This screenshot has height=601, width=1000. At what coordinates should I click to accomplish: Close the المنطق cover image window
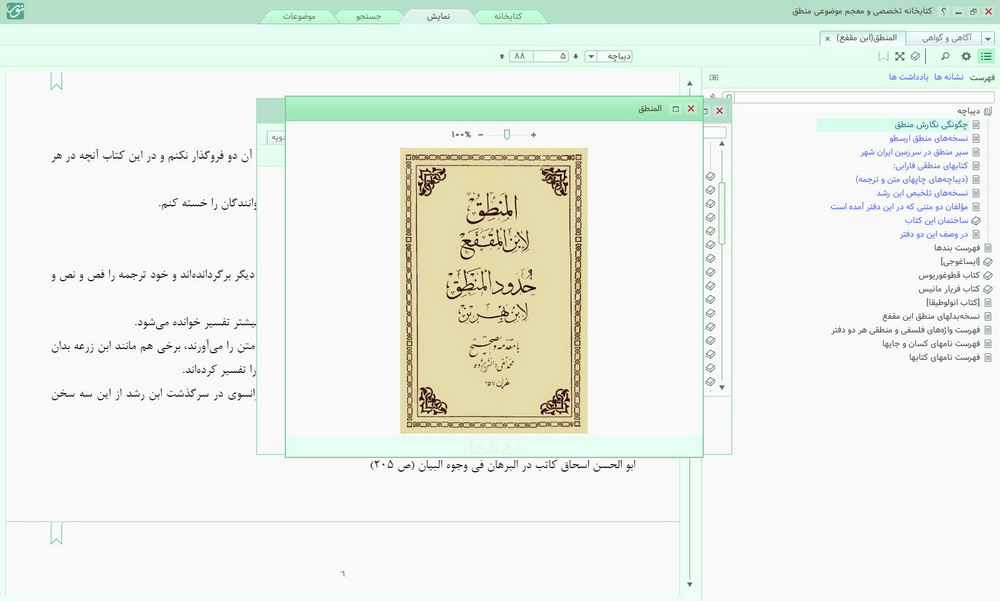coord(691,109)
